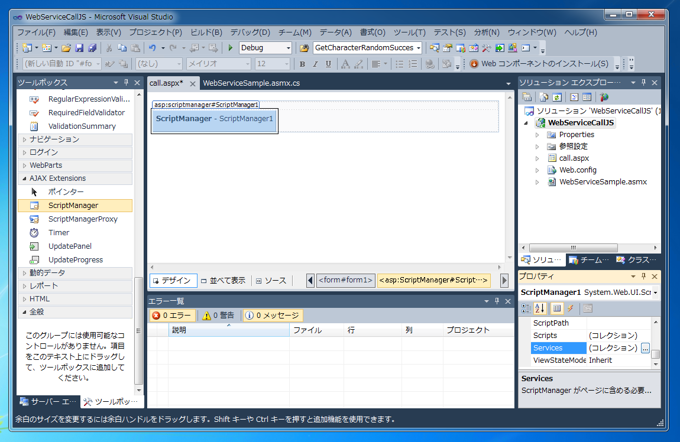
Task: Save the current file via floppy icon
Action: point(79,48)
